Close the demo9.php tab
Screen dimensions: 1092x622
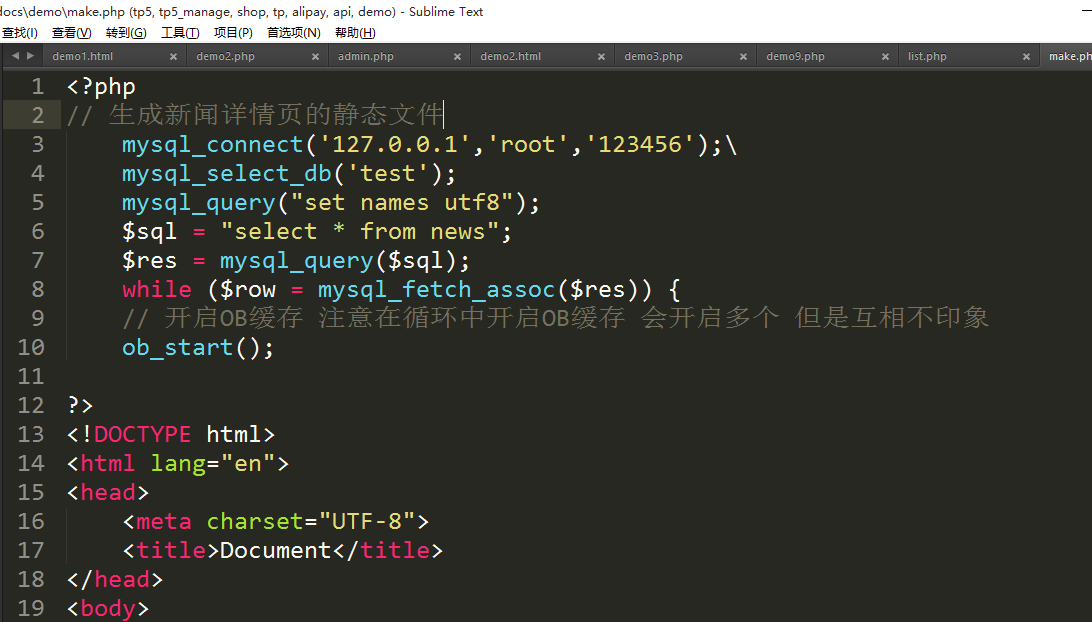(885, 57)
